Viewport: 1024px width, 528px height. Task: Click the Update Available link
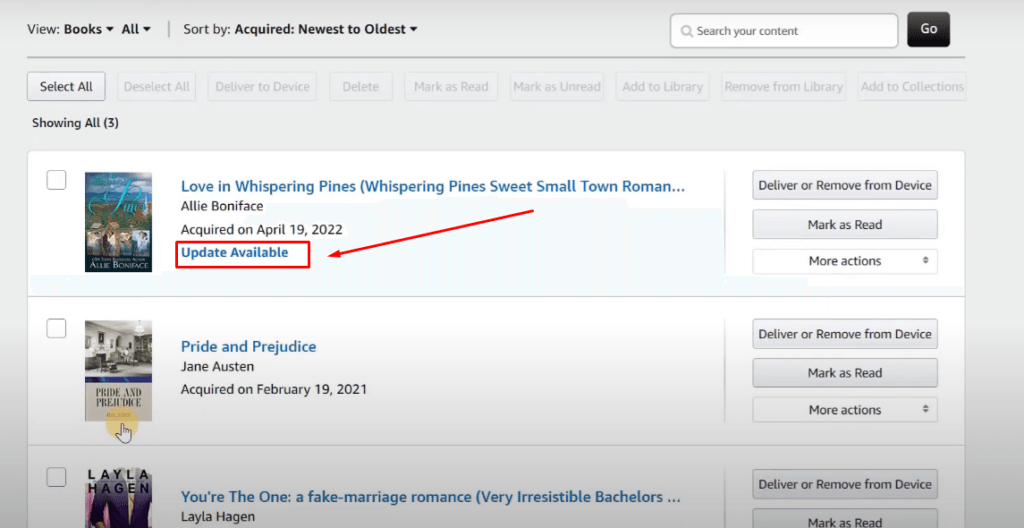pos(234,252)
